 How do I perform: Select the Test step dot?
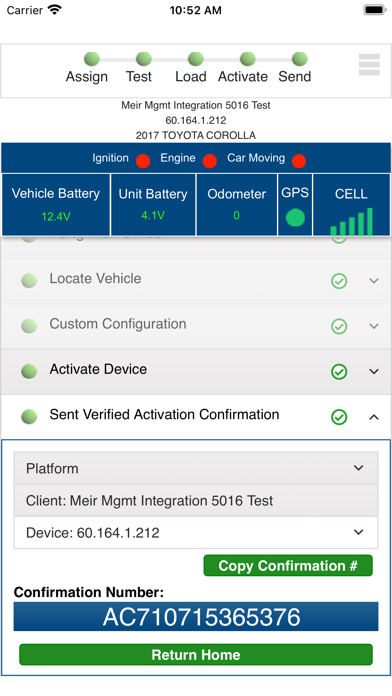pyautogui.click(x=144, y=59)
